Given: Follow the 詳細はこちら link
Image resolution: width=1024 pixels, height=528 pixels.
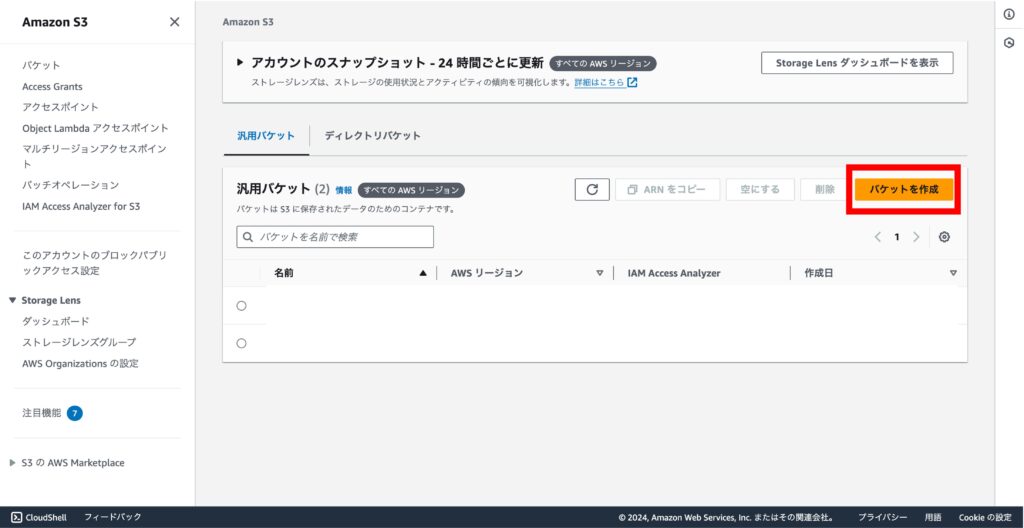Looking at the screenshot, I should [x=599, y=83].
